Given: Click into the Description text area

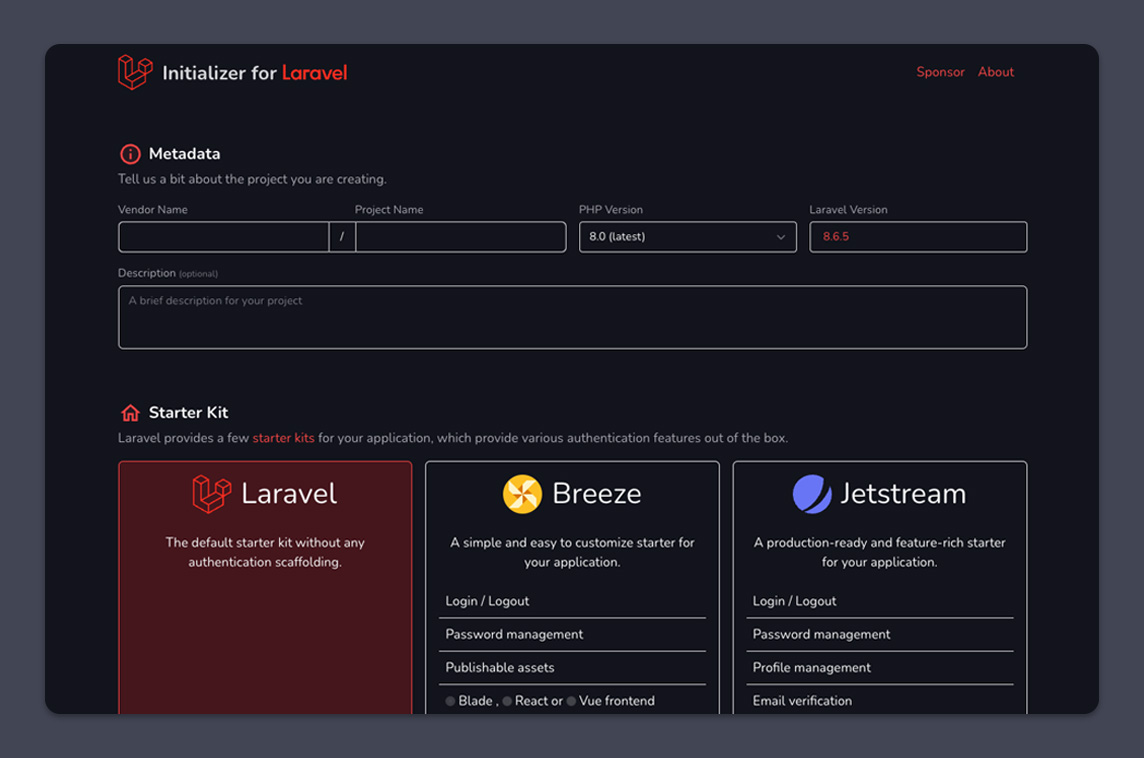Looking at the screenshot, I should (x=573, y=317).
